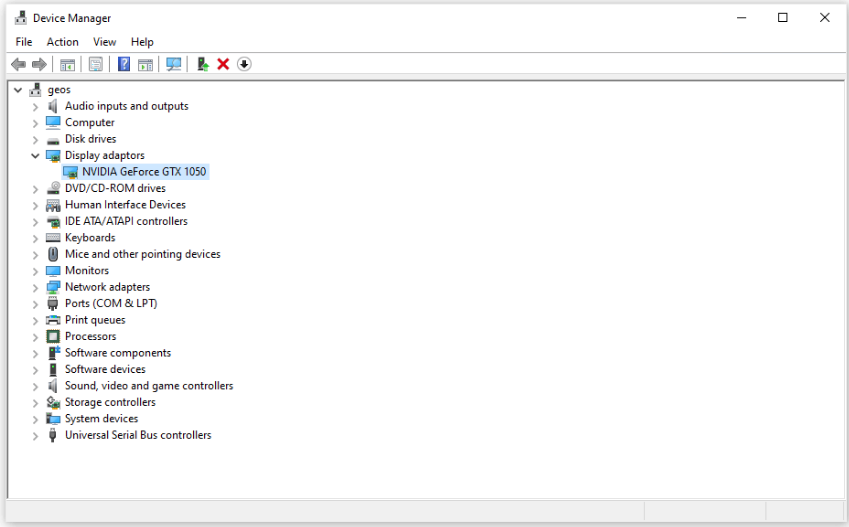Expand the Universal Serial Bus controllers node

tap(36, 436)
